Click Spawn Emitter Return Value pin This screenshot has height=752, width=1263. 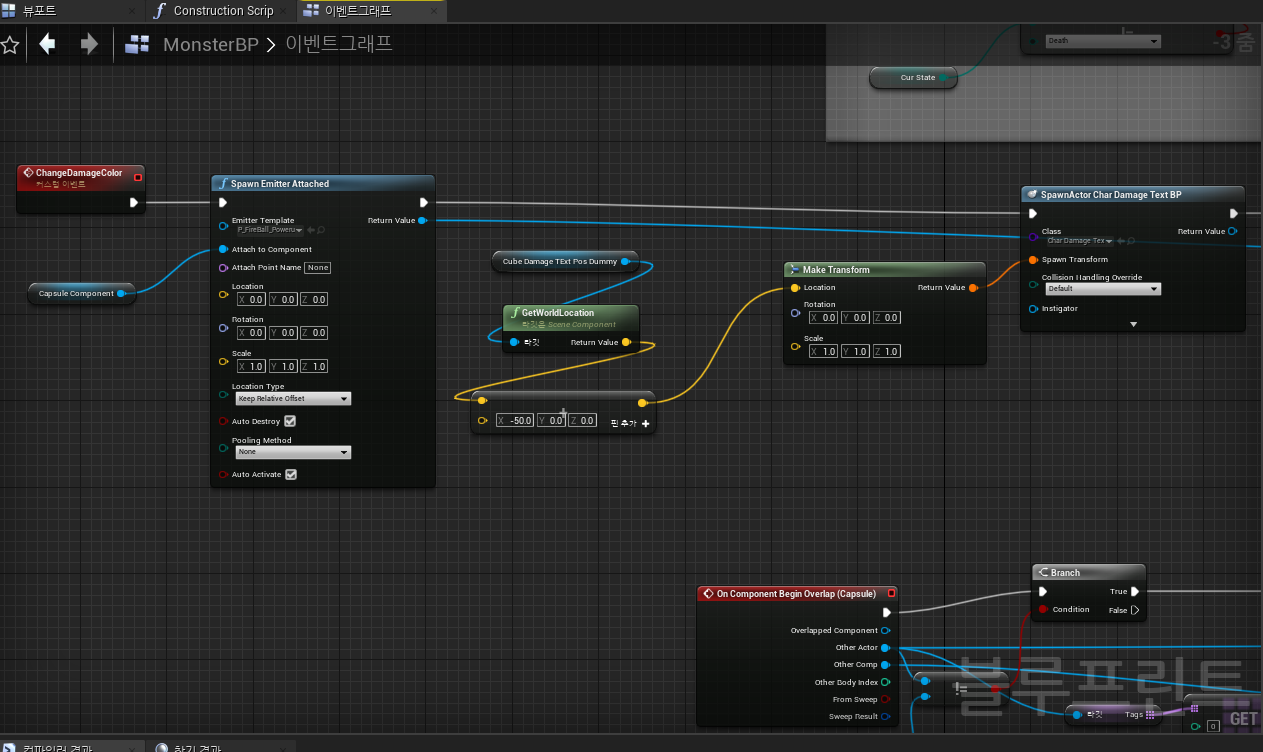pyautogui.click(x=423, y=220)
